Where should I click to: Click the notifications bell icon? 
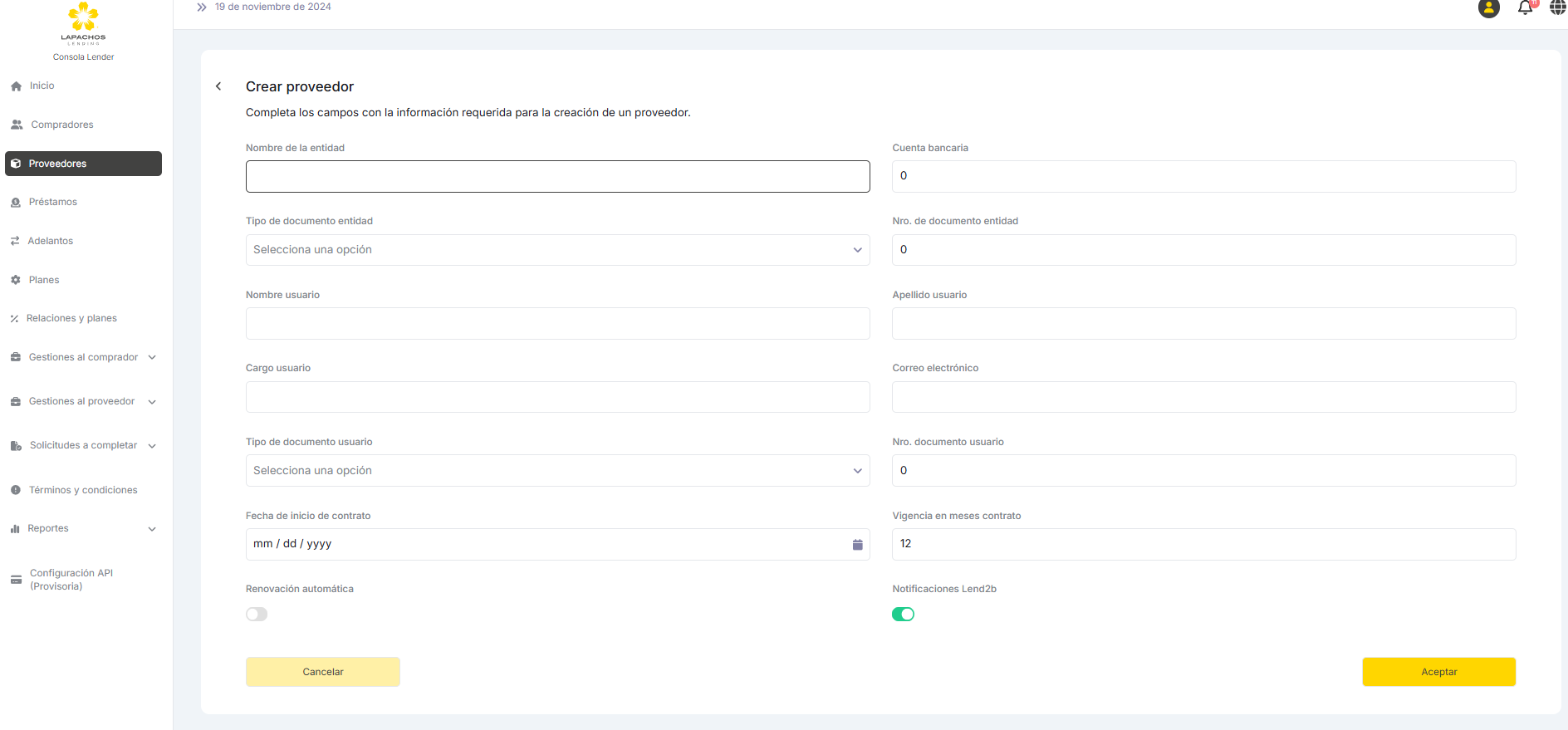1525,8
